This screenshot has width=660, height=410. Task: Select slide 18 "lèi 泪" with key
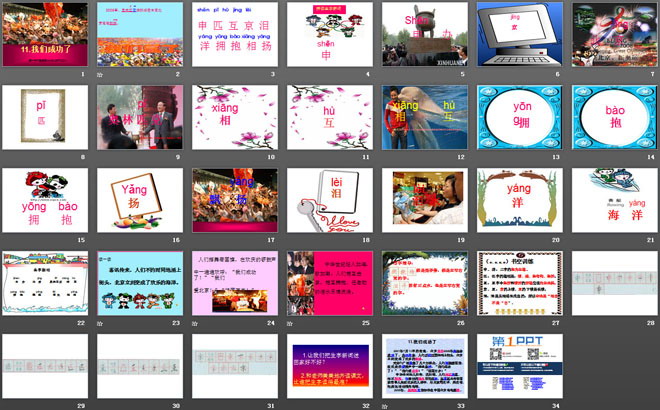[x=330, y=200]
